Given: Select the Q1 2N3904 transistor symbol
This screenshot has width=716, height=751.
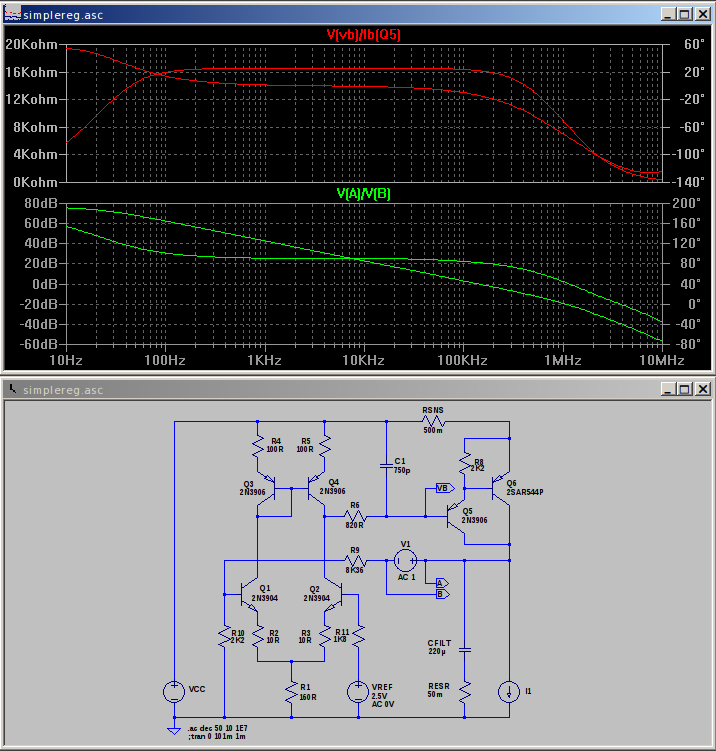Looking at the screenshot, I should pyautogui.click(x=249, y=596).
